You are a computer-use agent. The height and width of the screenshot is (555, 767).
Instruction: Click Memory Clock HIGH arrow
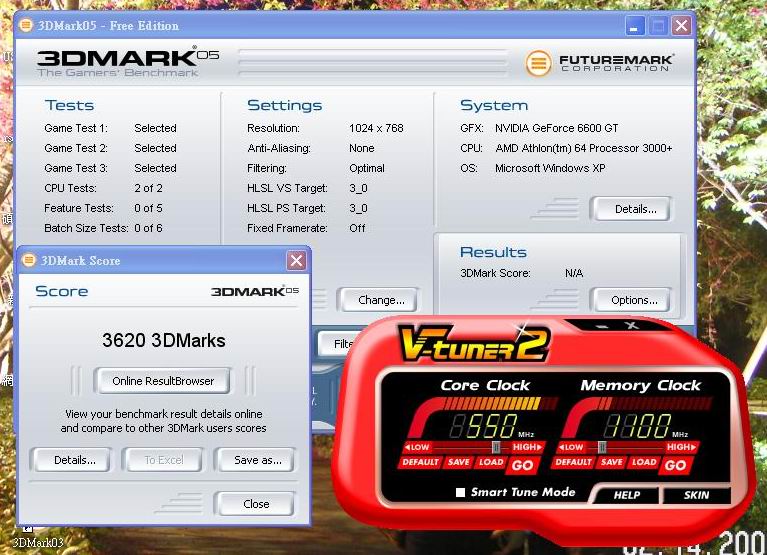tap(680, 447)
